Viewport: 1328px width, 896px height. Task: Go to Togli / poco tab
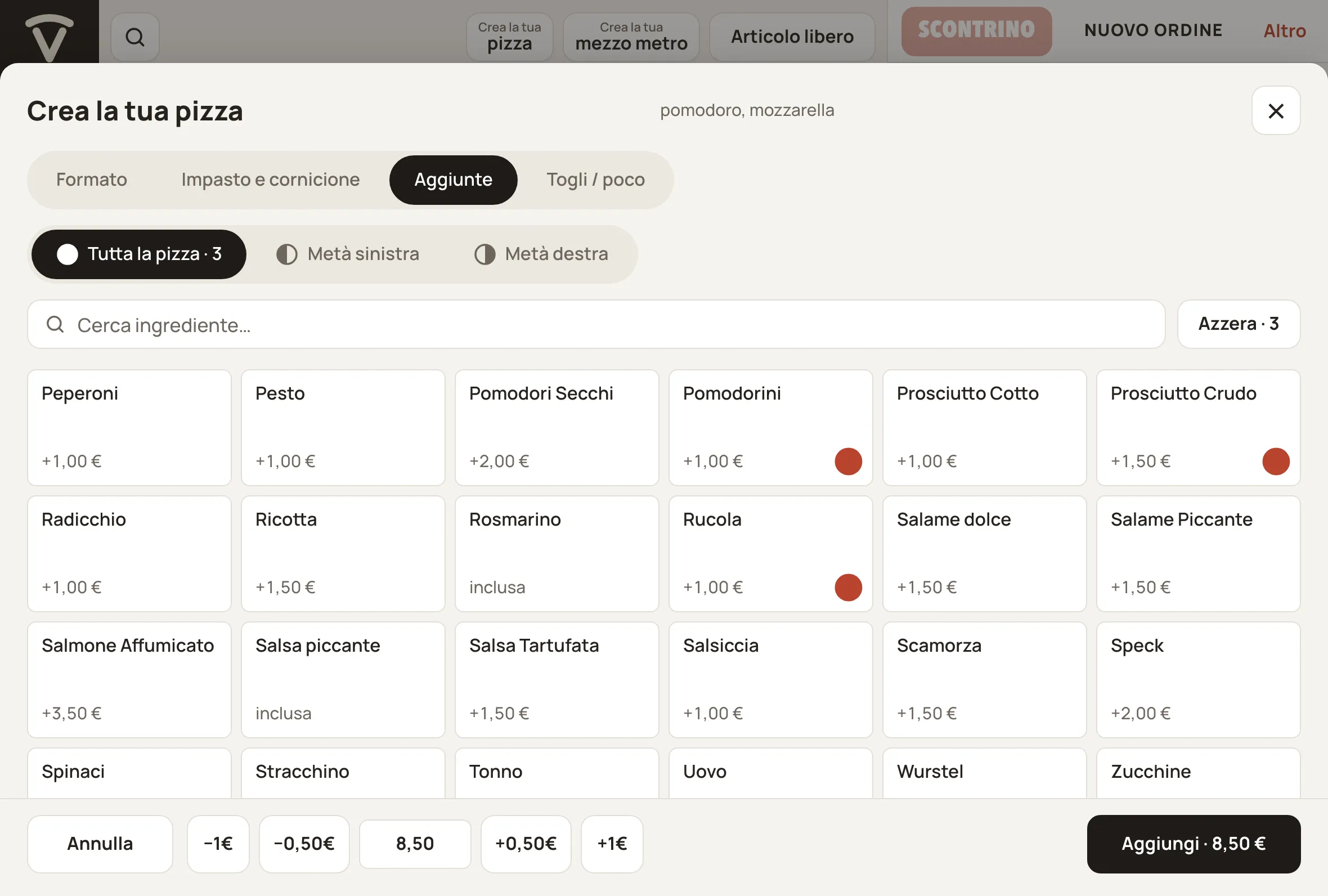coord(595,180)
